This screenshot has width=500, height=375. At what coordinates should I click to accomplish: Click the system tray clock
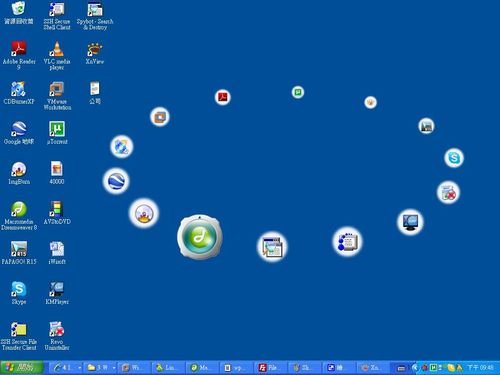(x=480, y=368)
